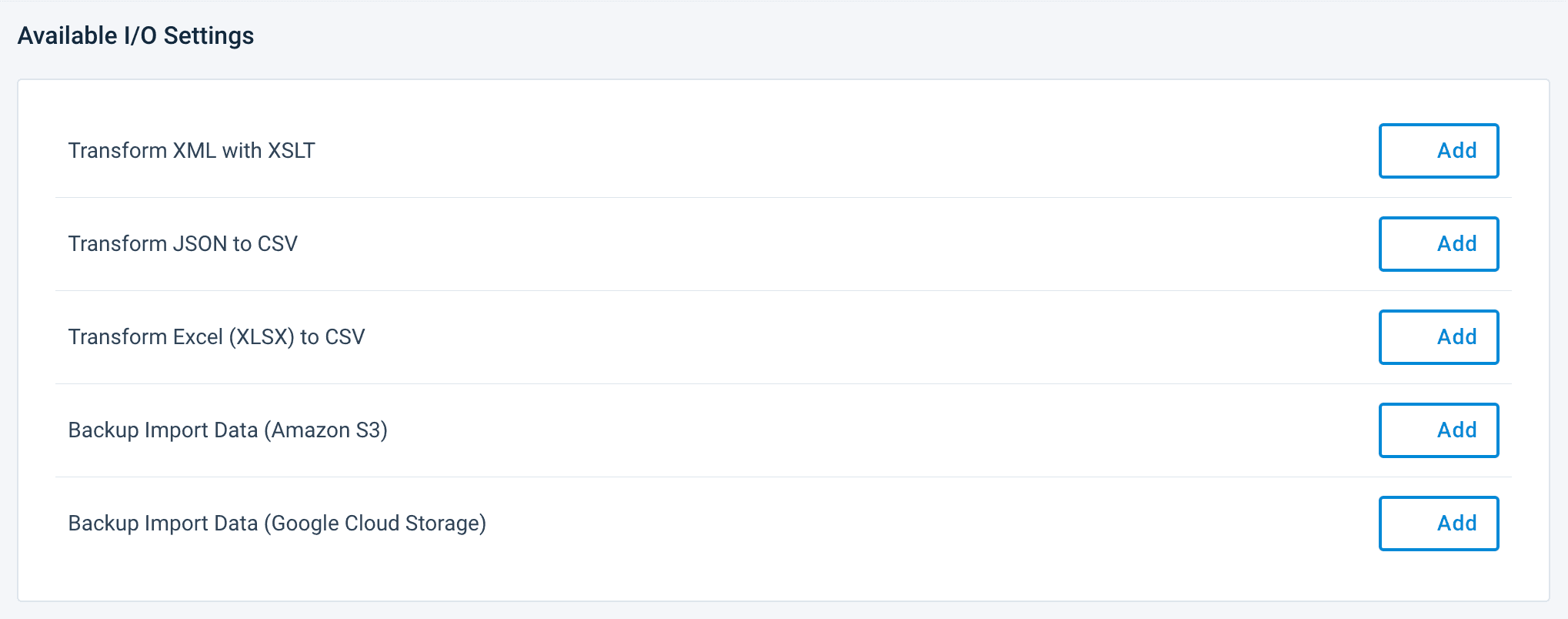Click the (Amazon S3) text
Image resolution: width=1568 pixels, height=619 pixels.
325,430
